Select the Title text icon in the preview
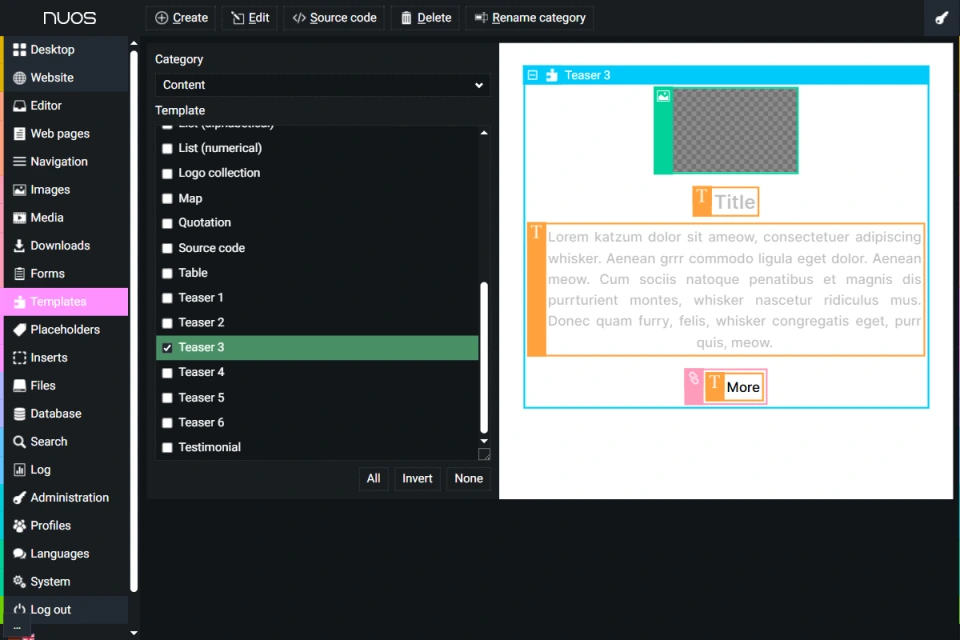The image size is (960, 640). pyautogui.click(x=700, y=200)
